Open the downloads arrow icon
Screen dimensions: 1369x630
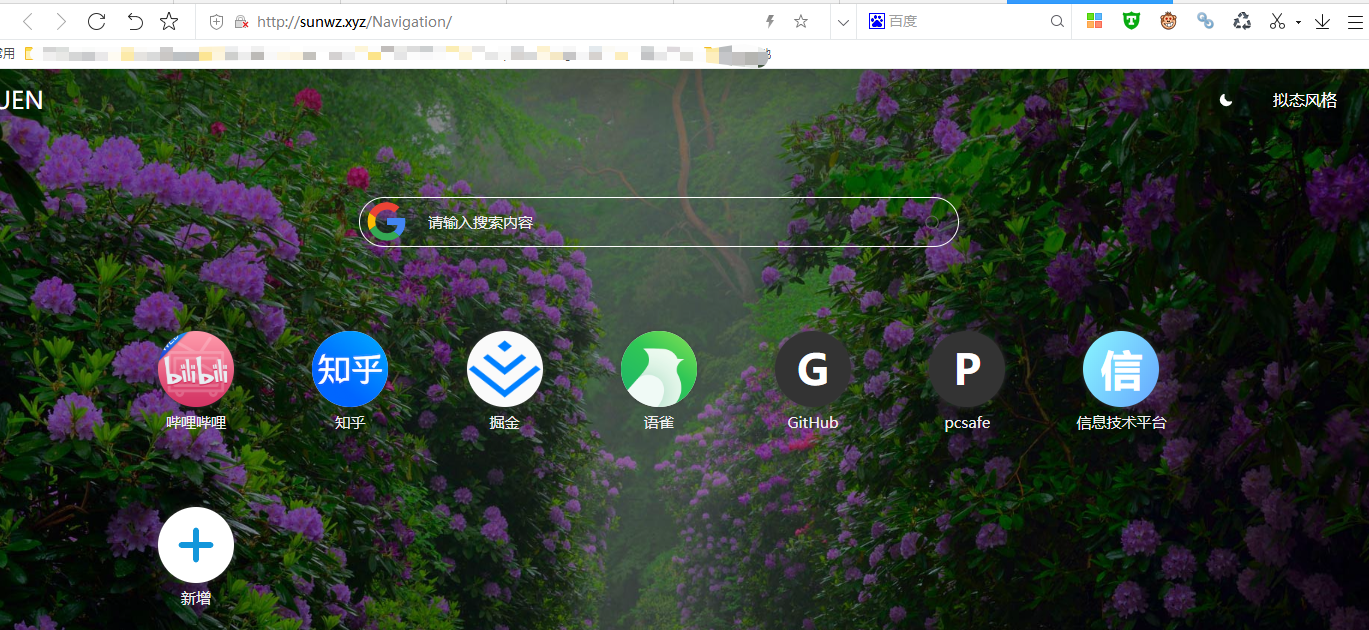[x=1322, y=21]
